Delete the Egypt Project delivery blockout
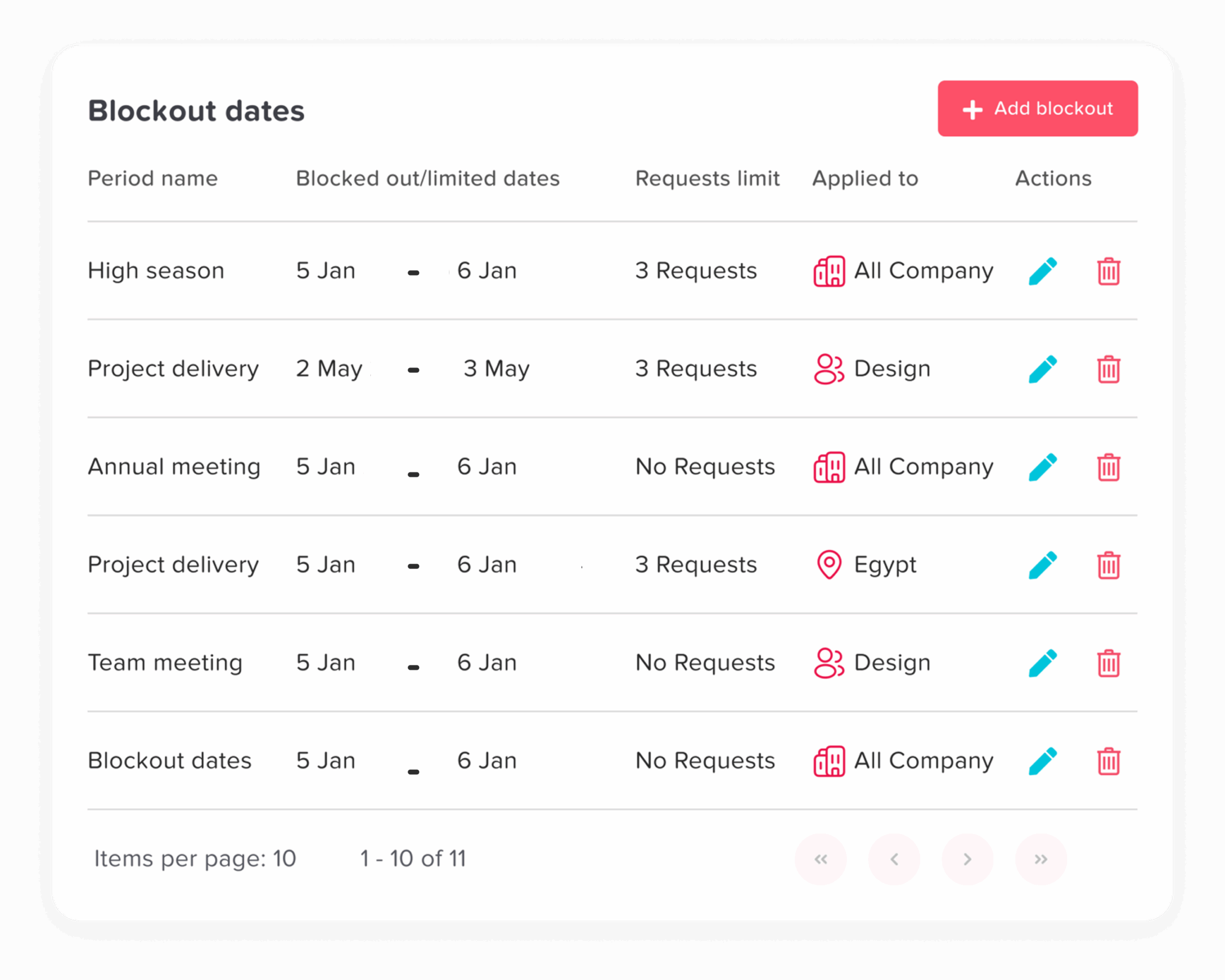 click(x=1108, y=565)
